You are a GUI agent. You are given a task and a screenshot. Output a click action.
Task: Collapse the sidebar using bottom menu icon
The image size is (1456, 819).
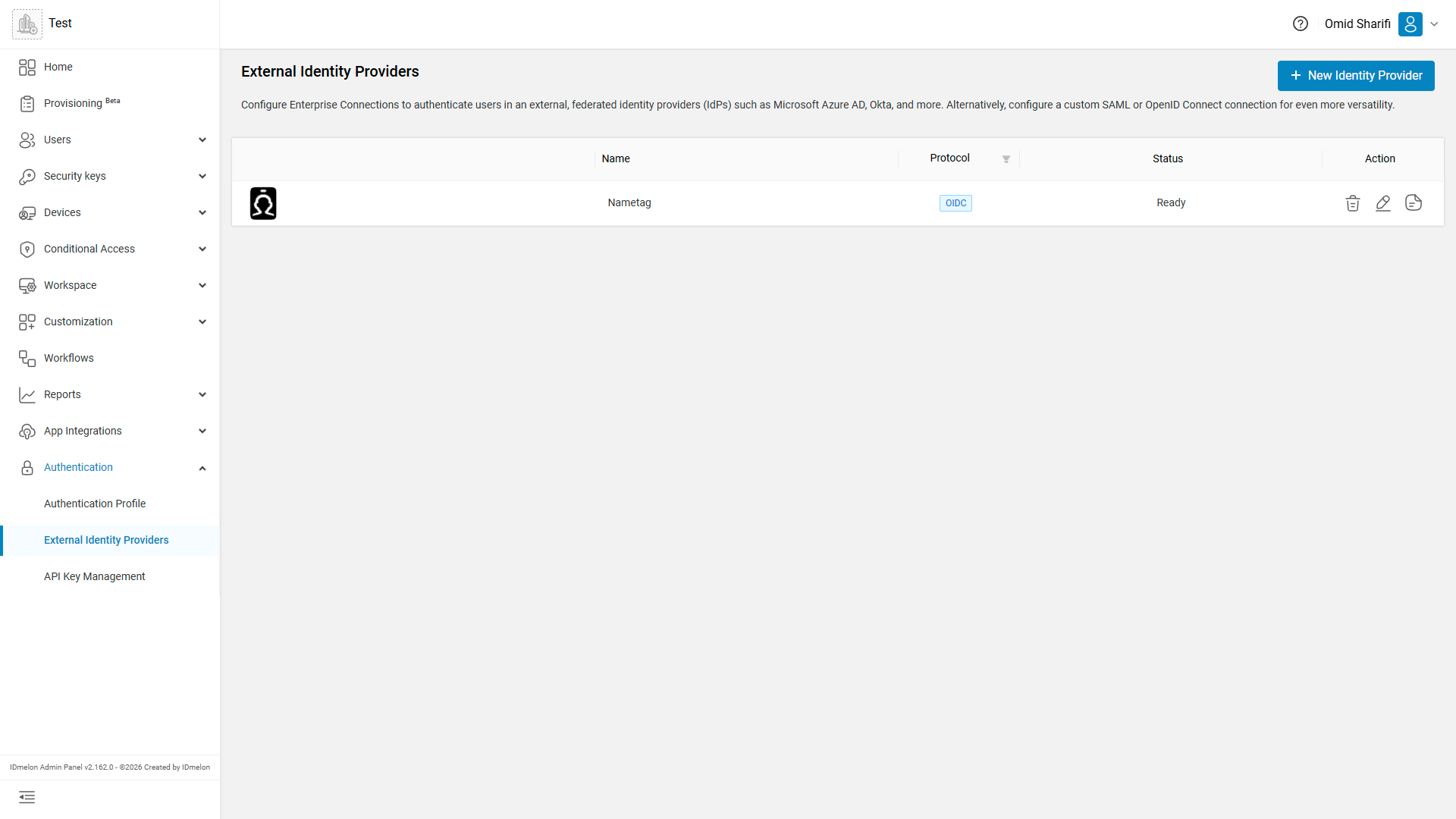click(27, 797)
